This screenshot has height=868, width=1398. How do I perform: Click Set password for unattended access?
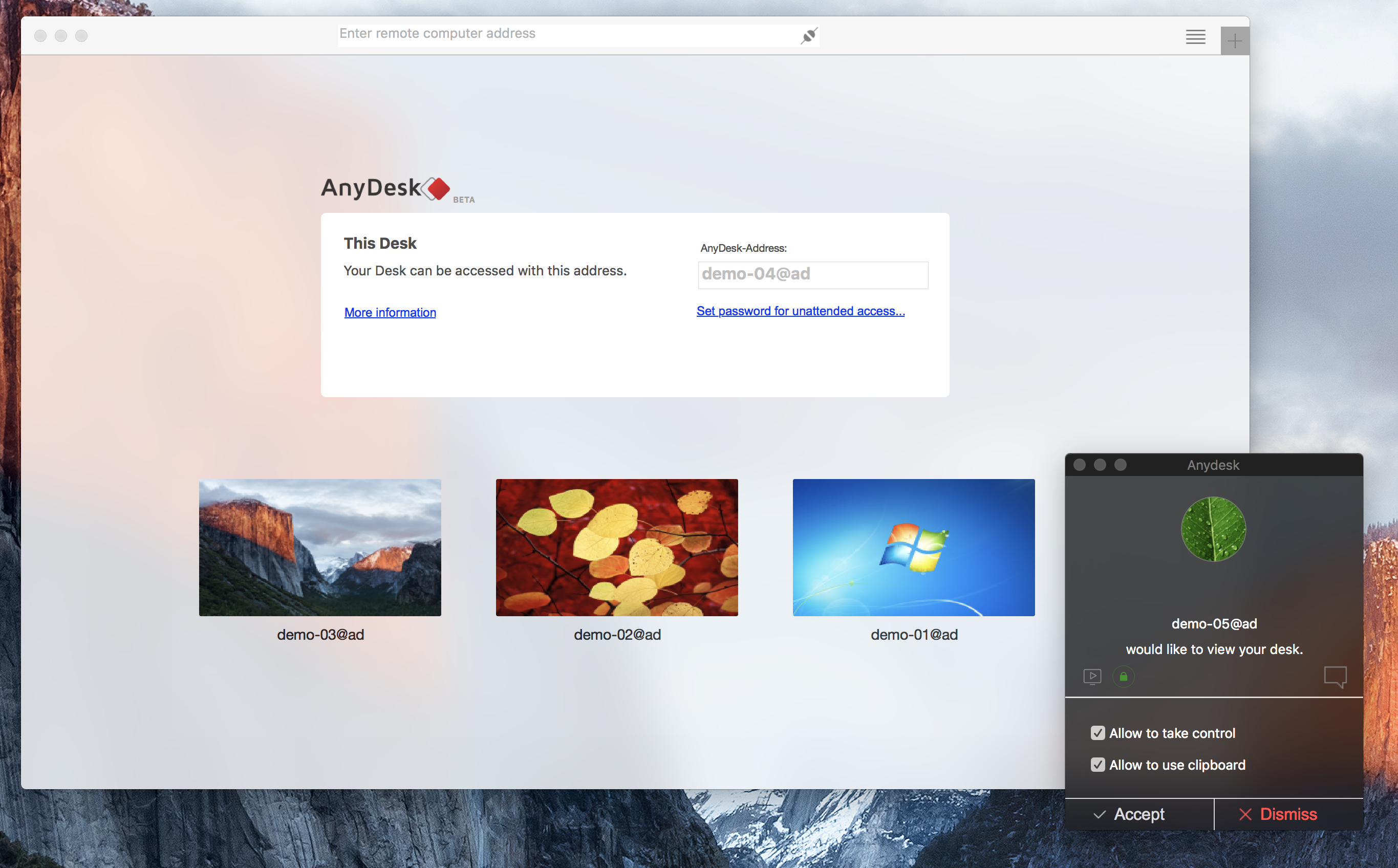pyautogui.click(x=800, y=311)
